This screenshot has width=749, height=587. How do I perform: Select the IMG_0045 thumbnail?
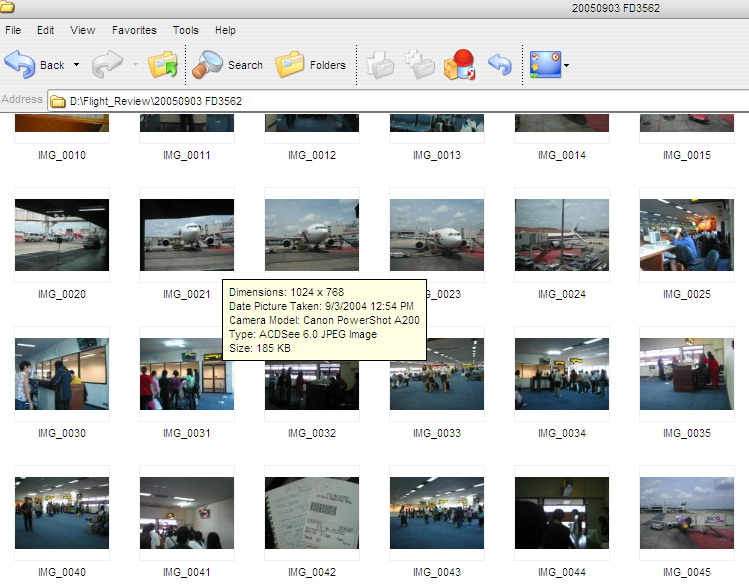[x=687, y=513]
